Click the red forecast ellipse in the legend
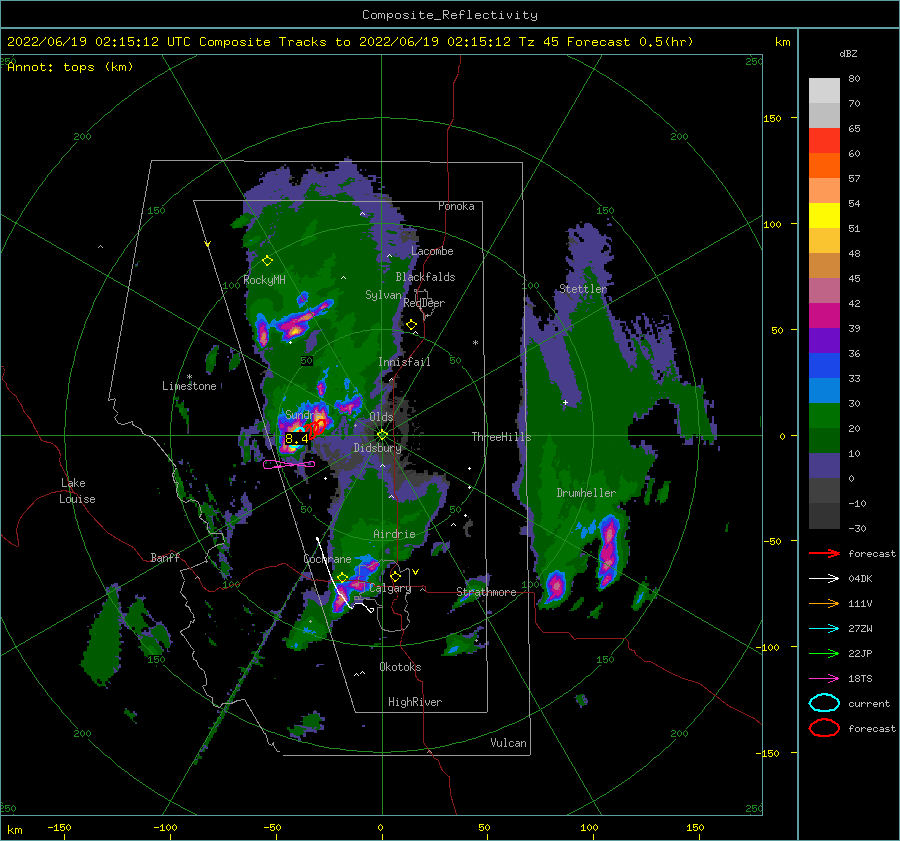 pos(824,728)
